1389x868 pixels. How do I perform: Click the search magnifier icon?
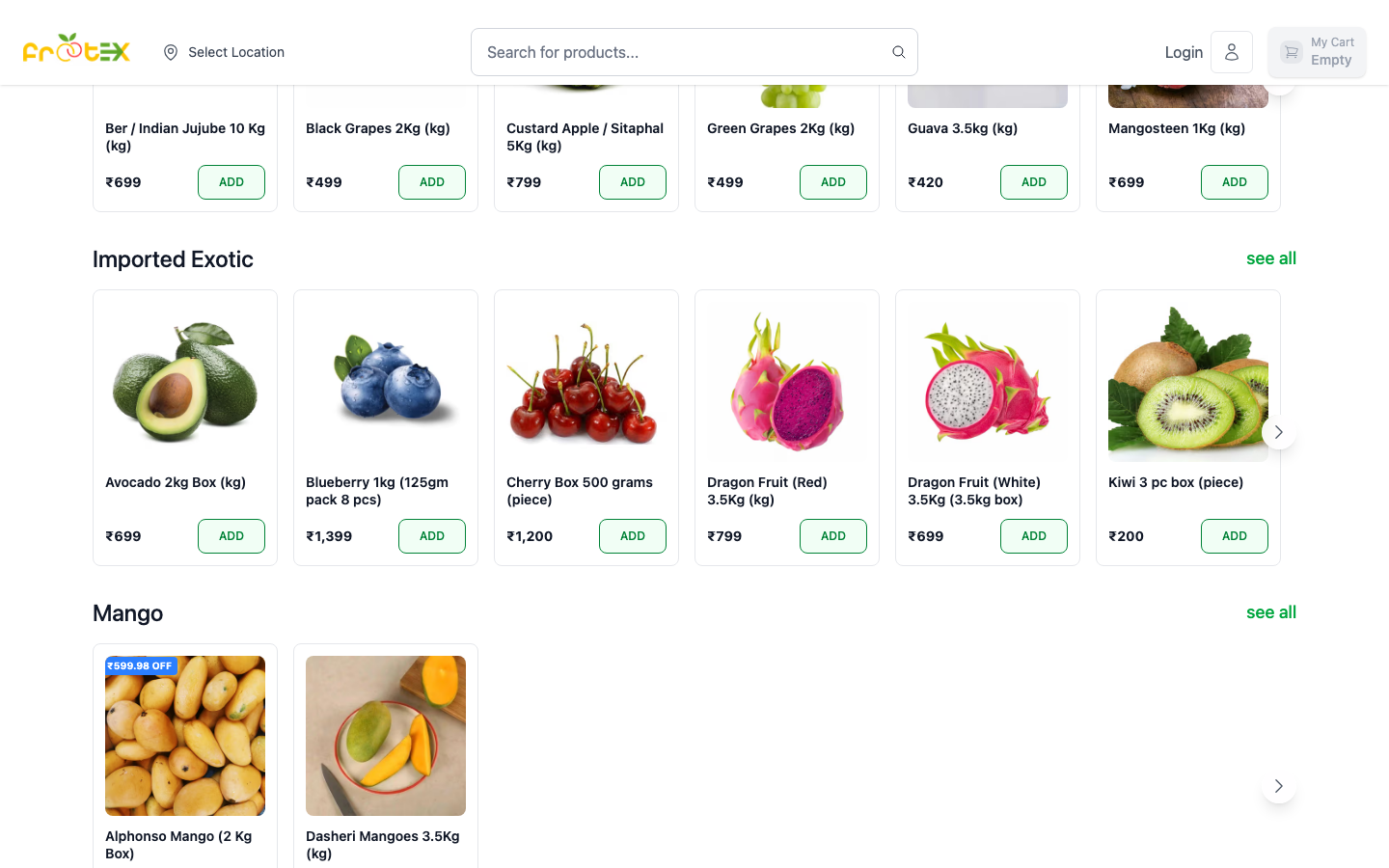(x=898, y=52)
